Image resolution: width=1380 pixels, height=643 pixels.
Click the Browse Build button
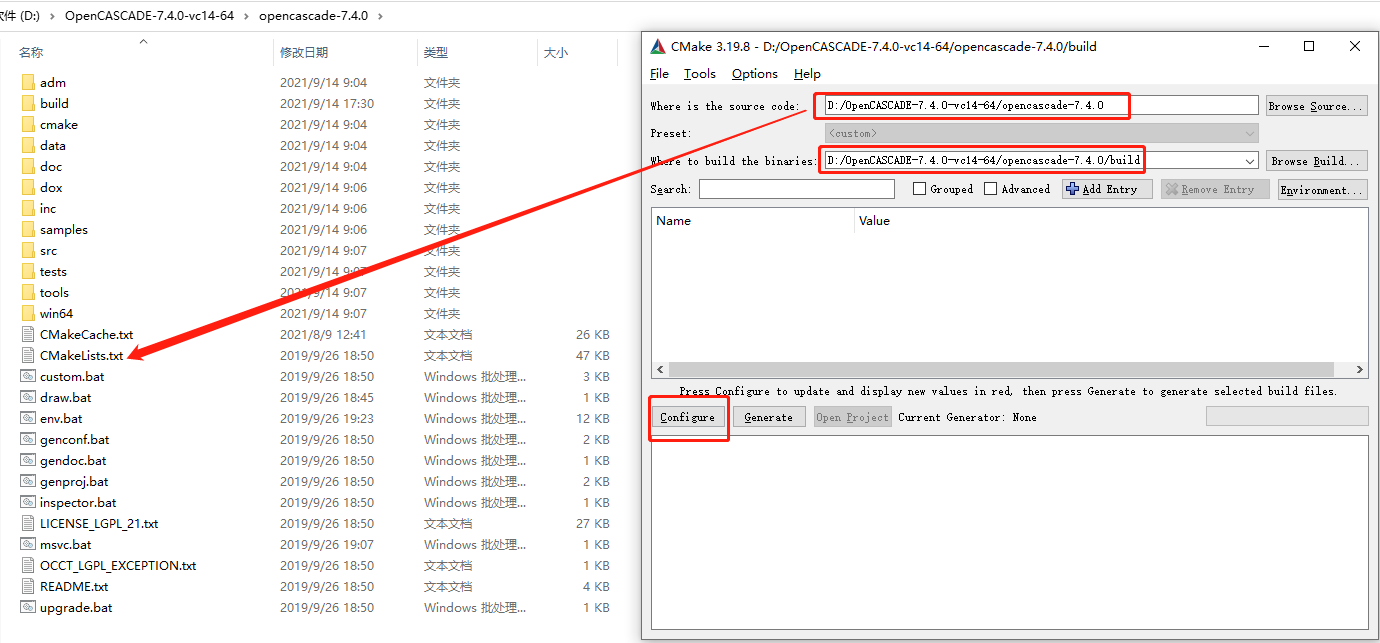[1315, 161]
